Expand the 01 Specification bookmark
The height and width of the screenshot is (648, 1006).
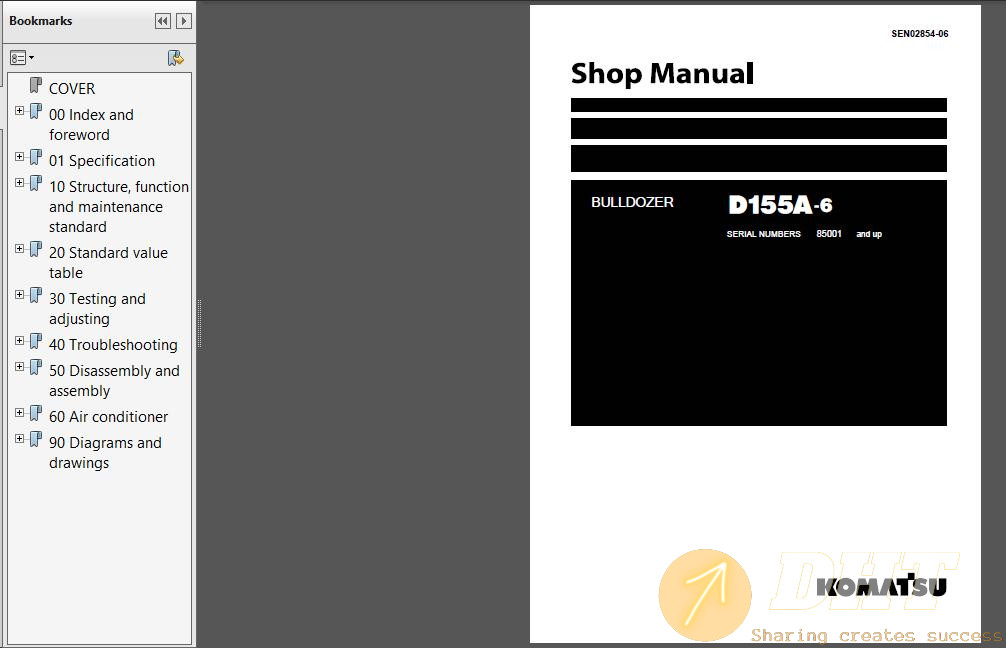tap(19, 157)
